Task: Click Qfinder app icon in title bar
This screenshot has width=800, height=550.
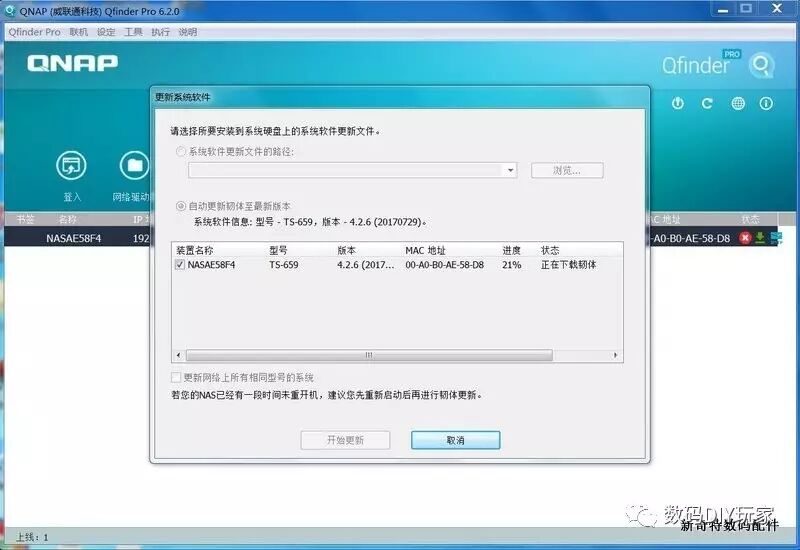Action: [x=9, y=10]
